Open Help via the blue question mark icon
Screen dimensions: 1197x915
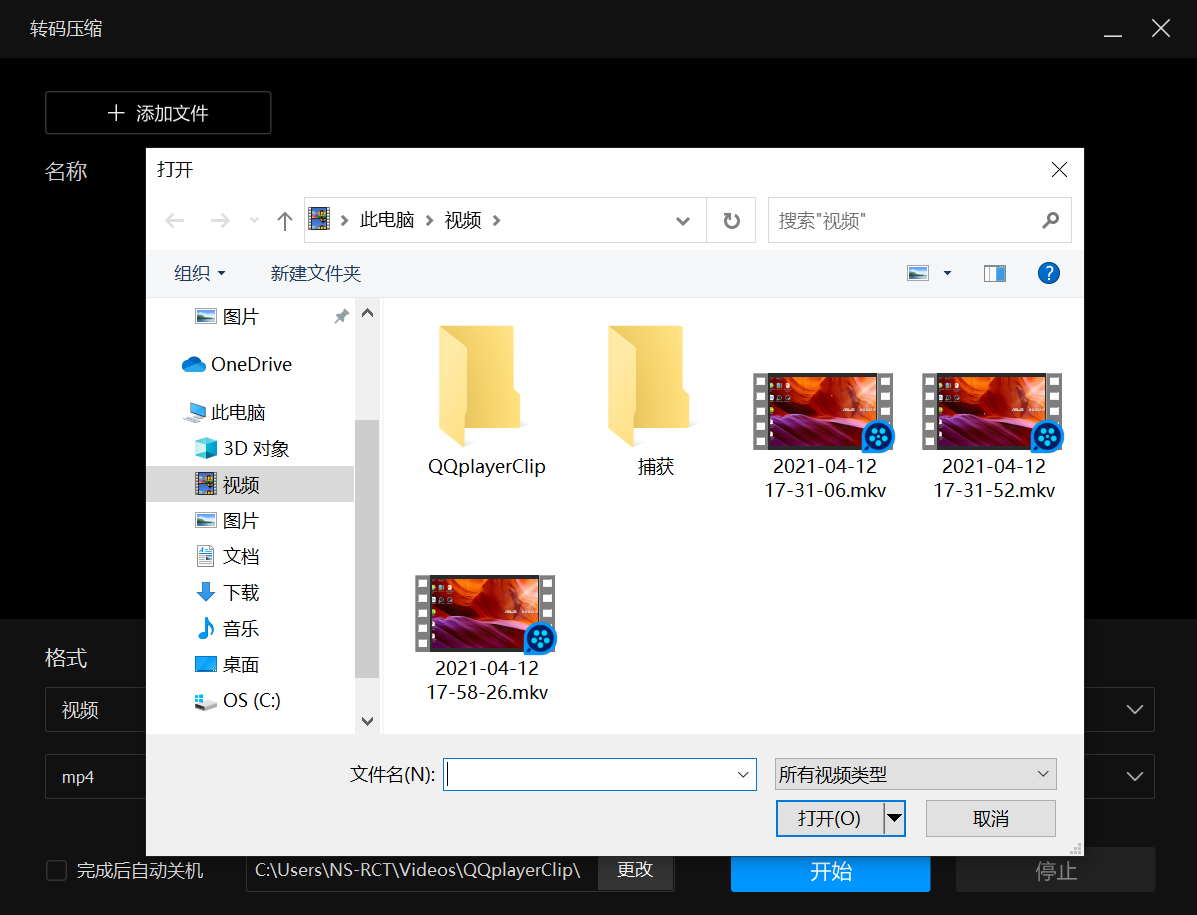[1048, 272]
